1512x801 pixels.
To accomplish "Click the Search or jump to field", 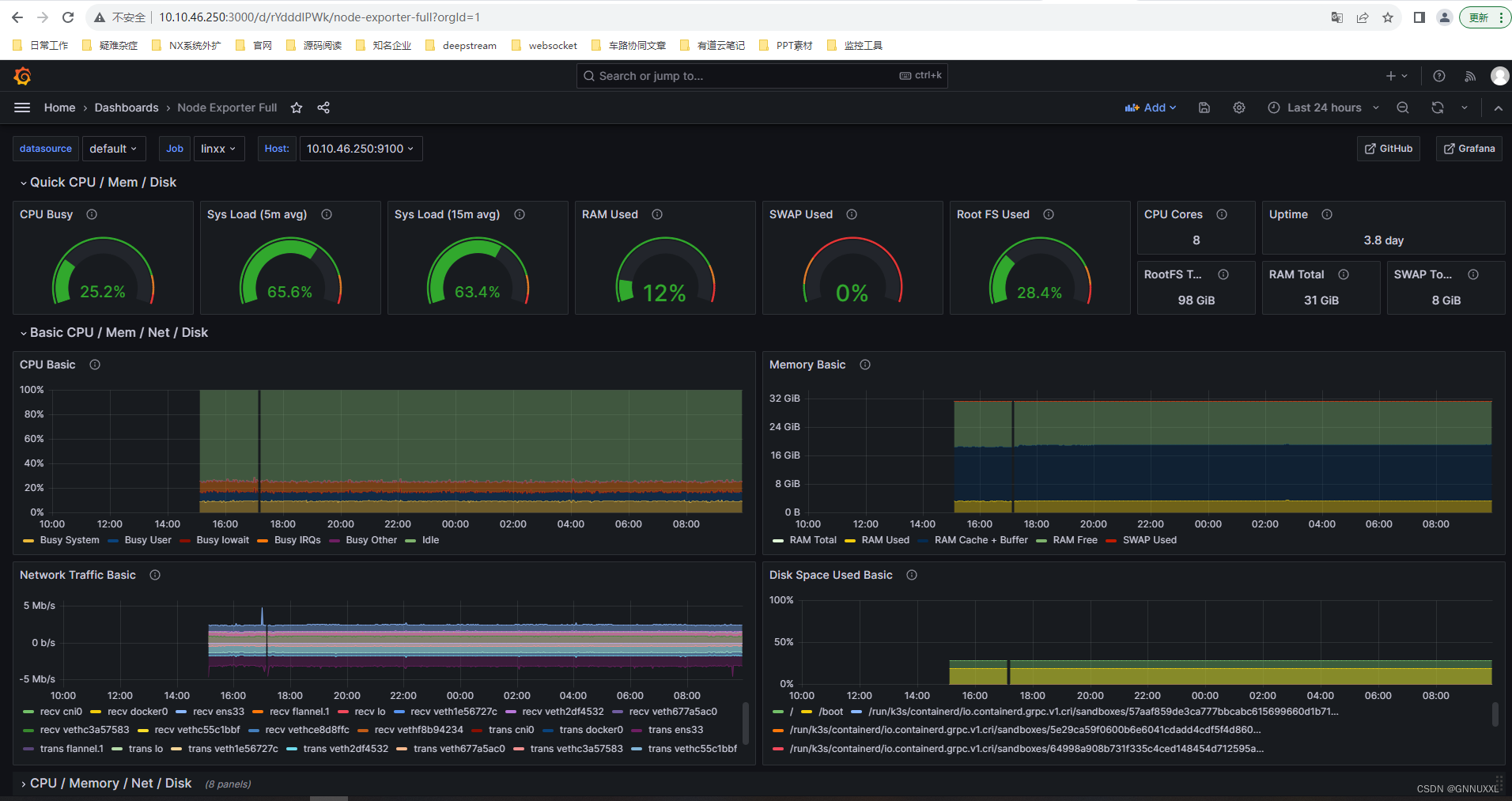I will 762,76.
